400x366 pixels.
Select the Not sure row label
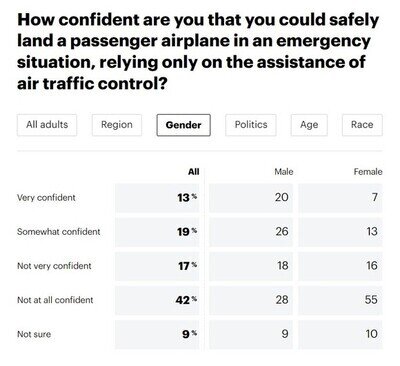(x=34, y=334)
